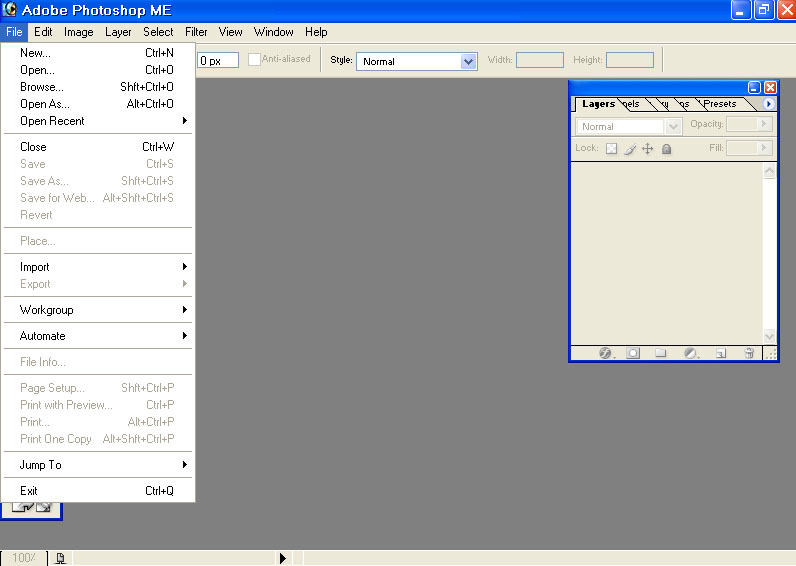Open the Window menu

point(274,32)
